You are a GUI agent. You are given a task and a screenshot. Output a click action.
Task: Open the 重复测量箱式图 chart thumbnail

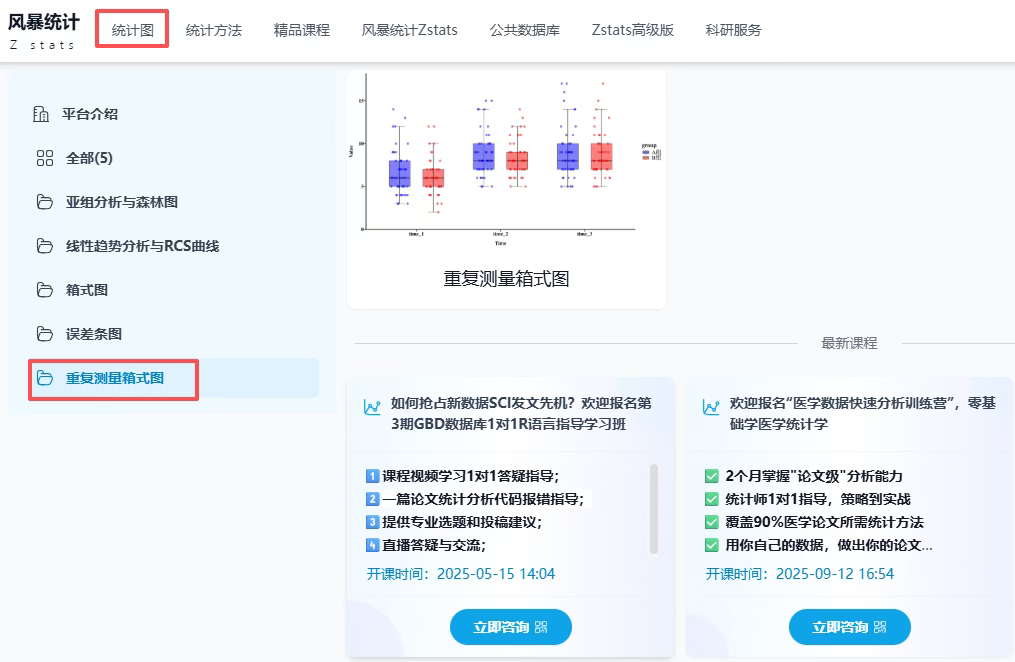click(506, 160)
